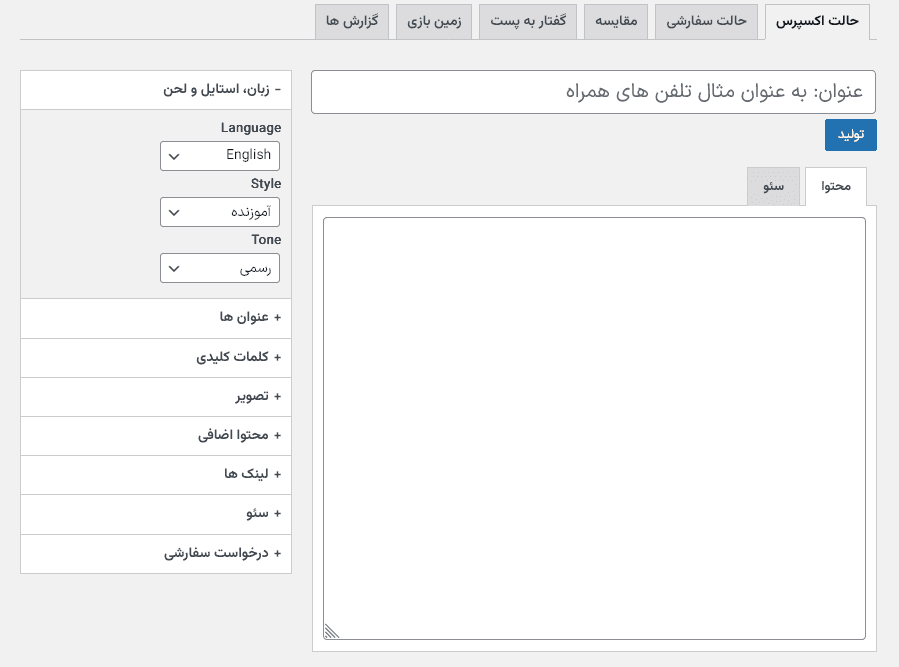Image resolution: width=899 pixels, height=667 pixels.
Task: Open the Style dropdown showing آموزنده
Action: pyautogui.click(x=220, y=212)
